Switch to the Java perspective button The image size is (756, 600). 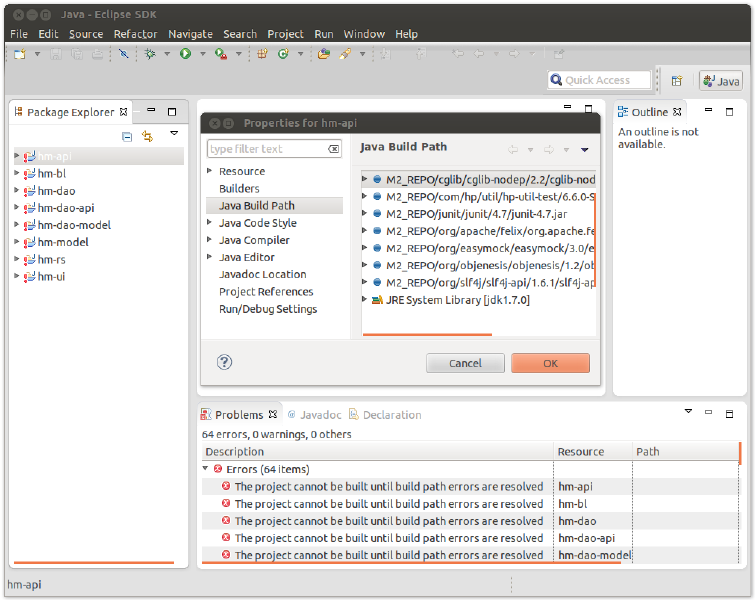click(x=721, y=81)
